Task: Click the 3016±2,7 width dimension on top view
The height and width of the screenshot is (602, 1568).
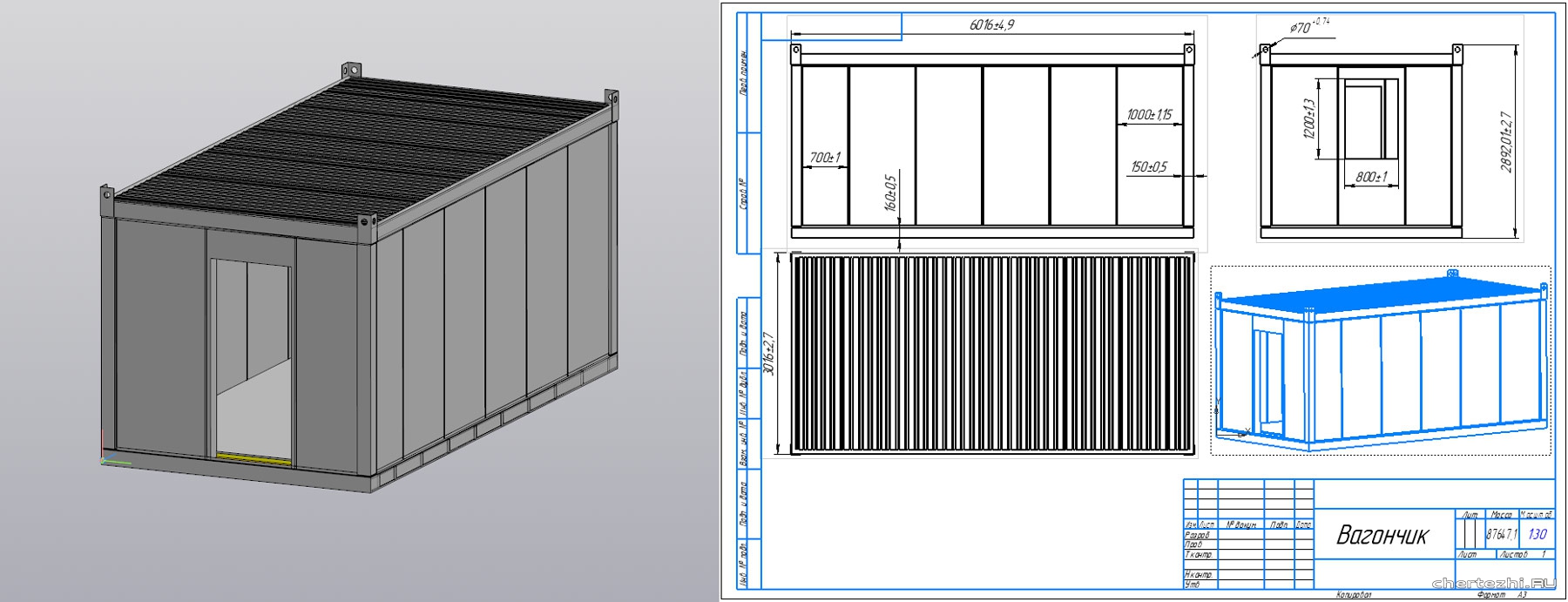Action: (x=768, y=353)
